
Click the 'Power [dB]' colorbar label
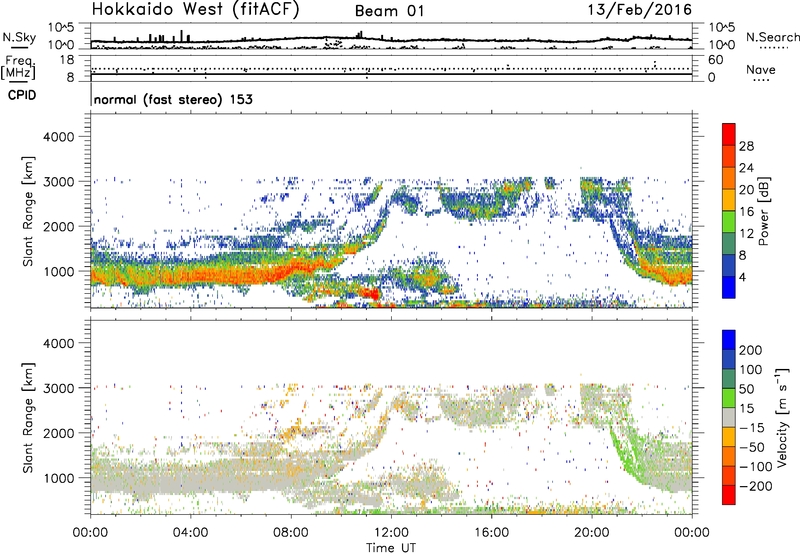[x=763, y=211]
